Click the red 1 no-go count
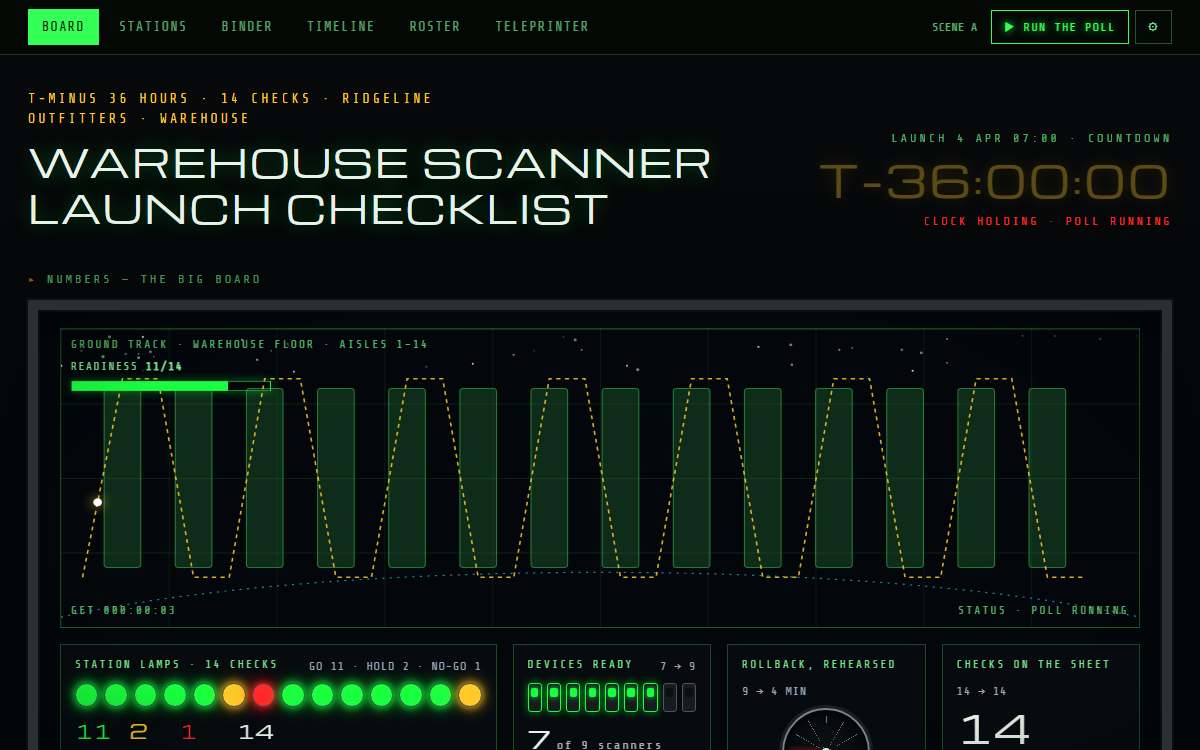This screenshot has width=1200, height=750. [x=189, y=733]
